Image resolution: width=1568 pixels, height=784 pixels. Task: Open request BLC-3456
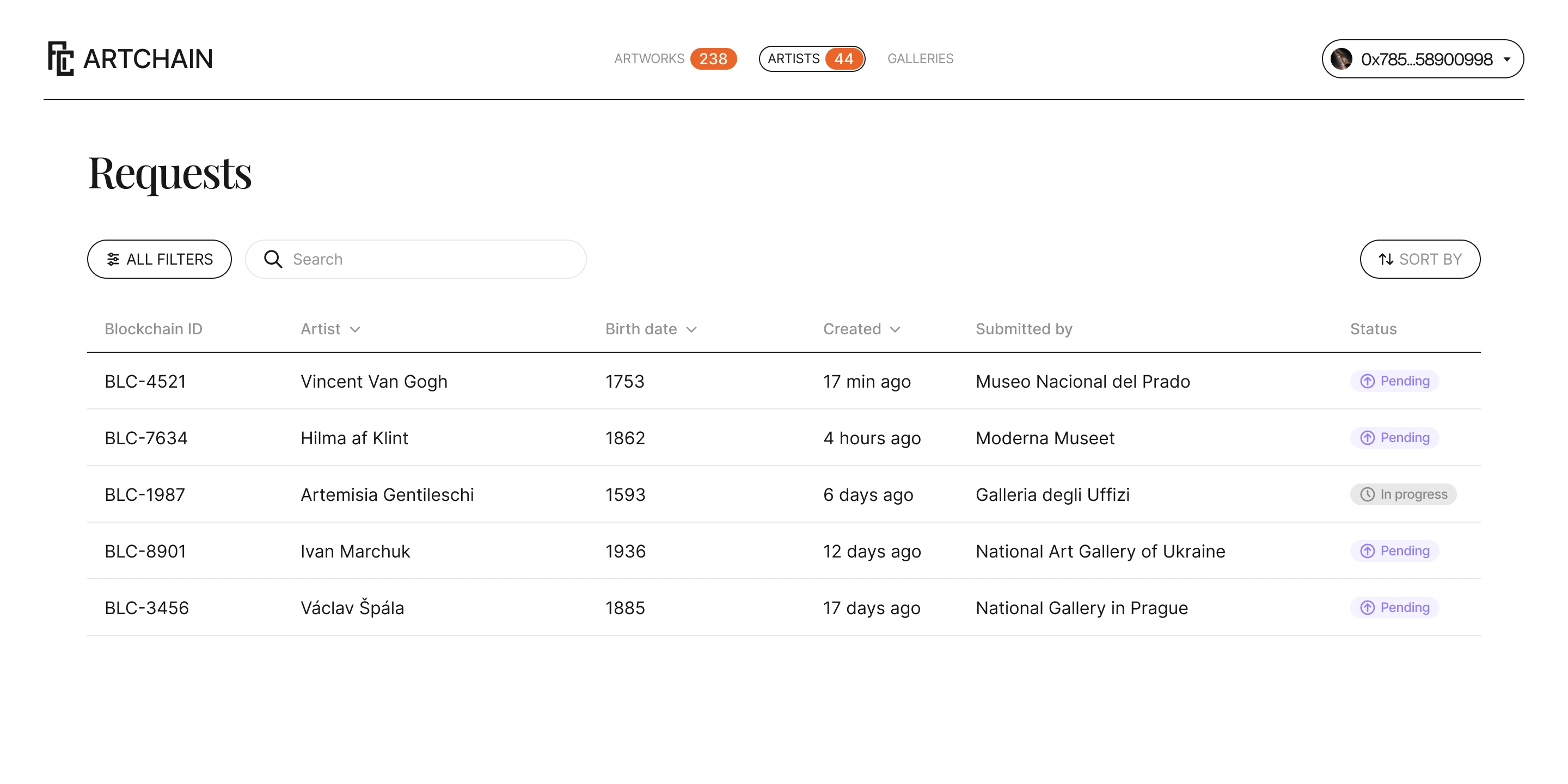click(x=146, y=608)
